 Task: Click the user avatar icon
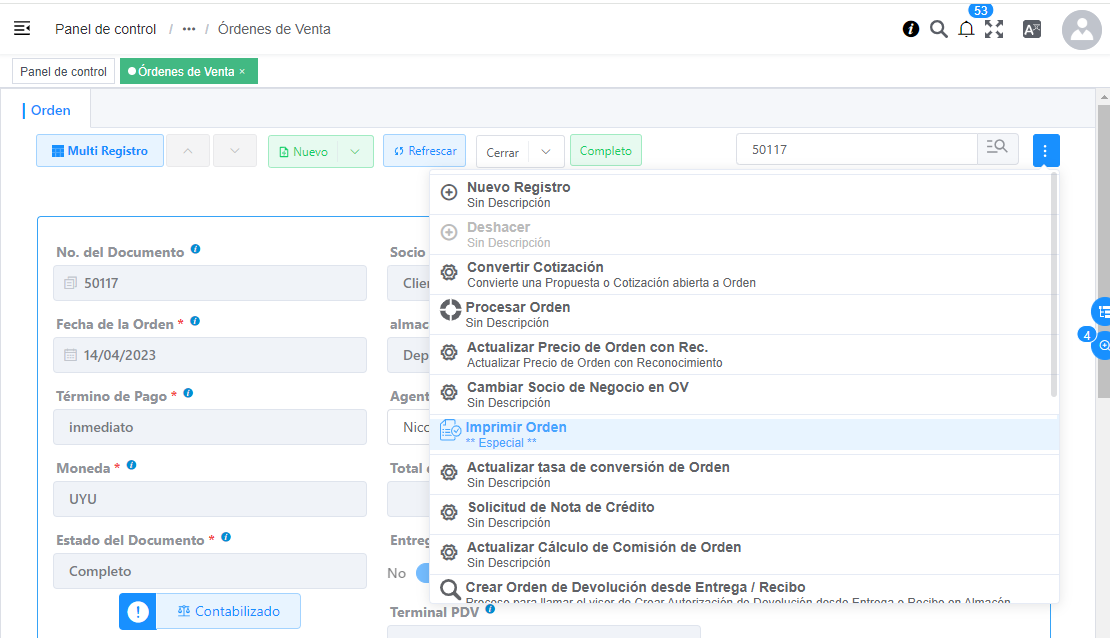tap(1081, 30)
